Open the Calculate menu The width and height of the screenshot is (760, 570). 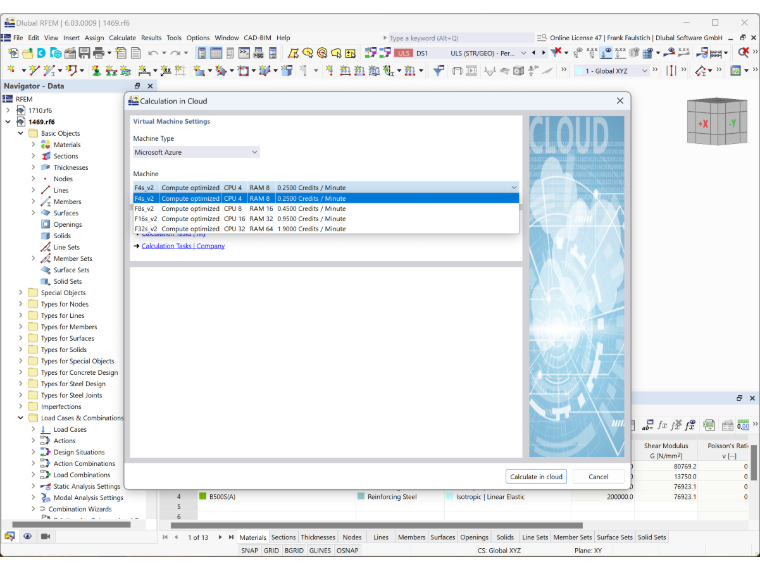coord(122,38)
